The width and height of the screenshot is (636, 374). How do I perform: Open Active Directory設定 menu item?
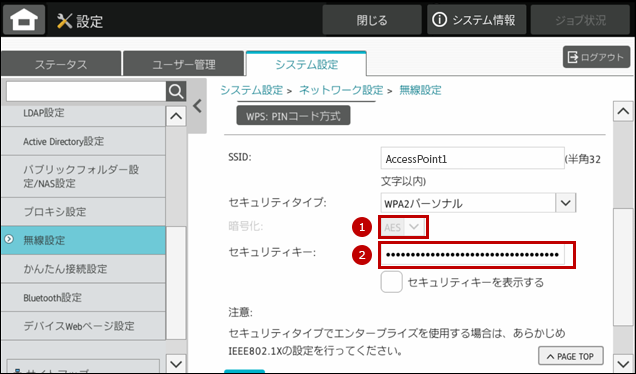coord(83,141)
